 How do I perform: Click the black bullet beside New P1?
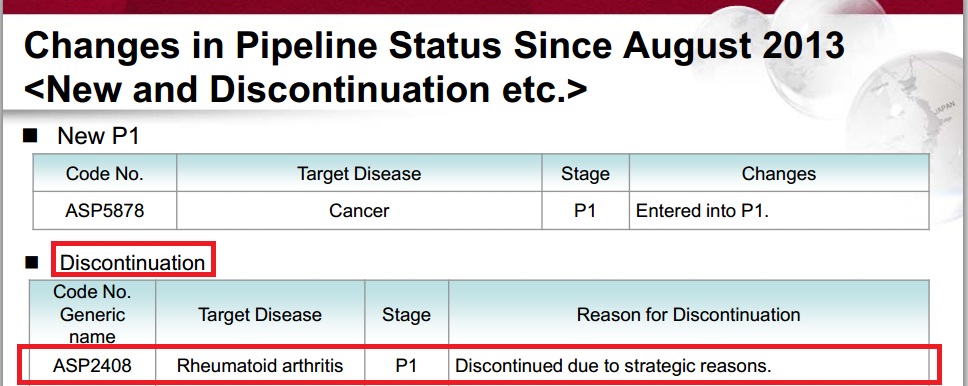(30, 136)
